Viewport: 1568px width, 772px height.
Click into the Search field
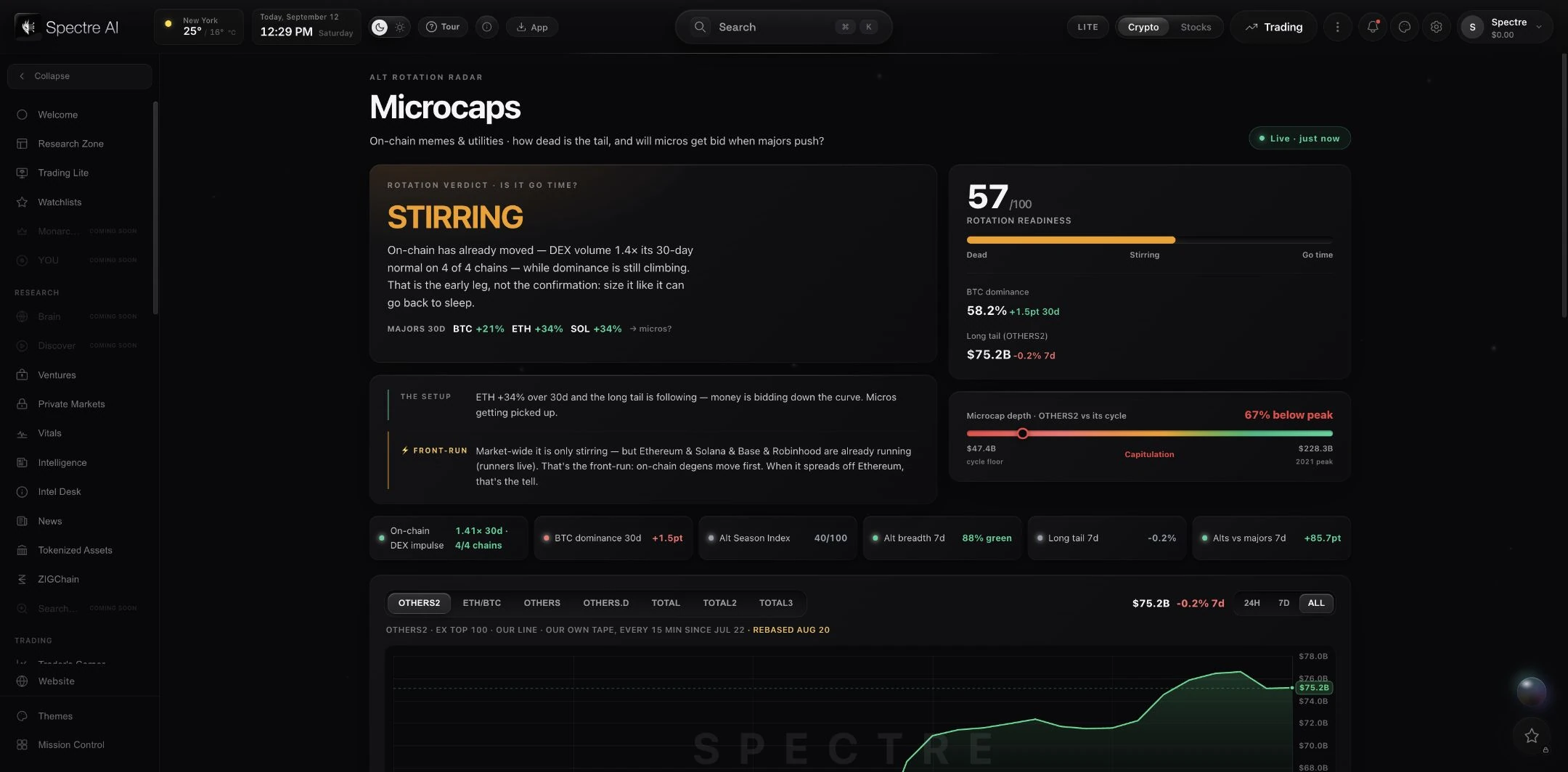click(x=783, y=27)
